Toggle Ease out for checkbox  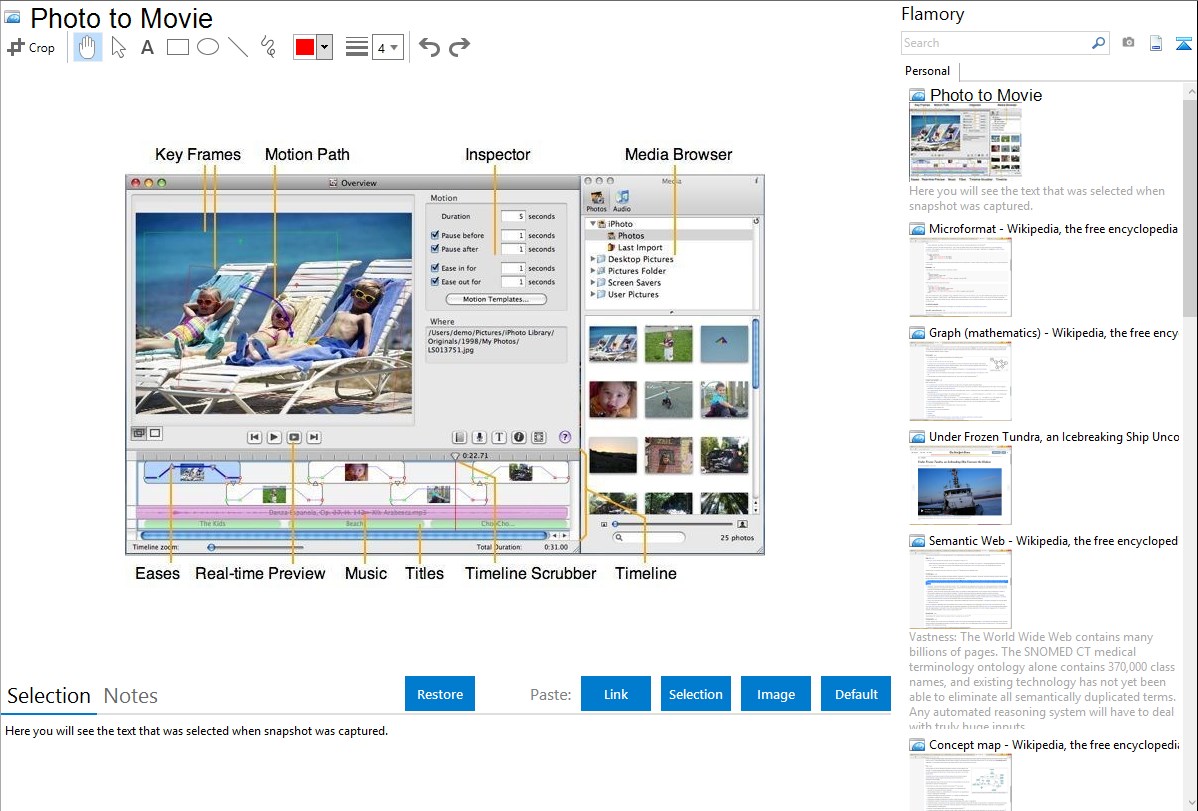pos(435,282)
